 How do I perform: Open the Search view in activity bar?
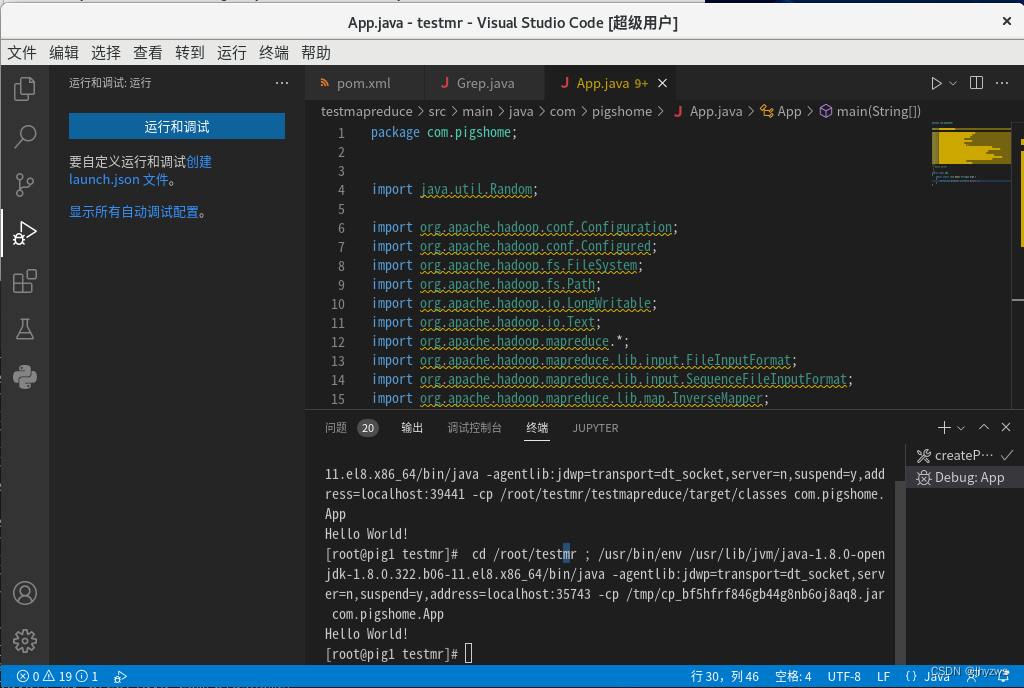(x=25, y=137)
